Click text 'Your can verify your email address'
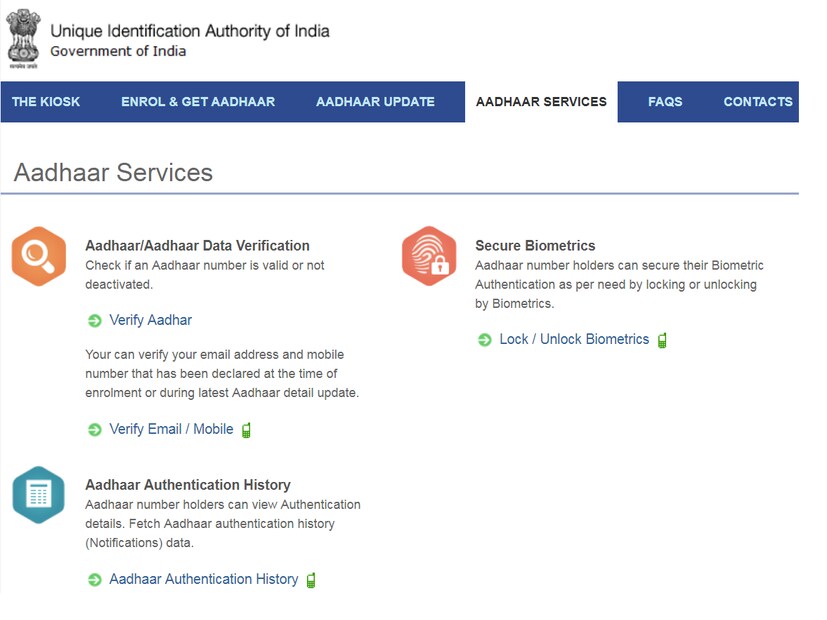This screenshot has width=827, height=620. pyautogui.click(x=182, y=354)
